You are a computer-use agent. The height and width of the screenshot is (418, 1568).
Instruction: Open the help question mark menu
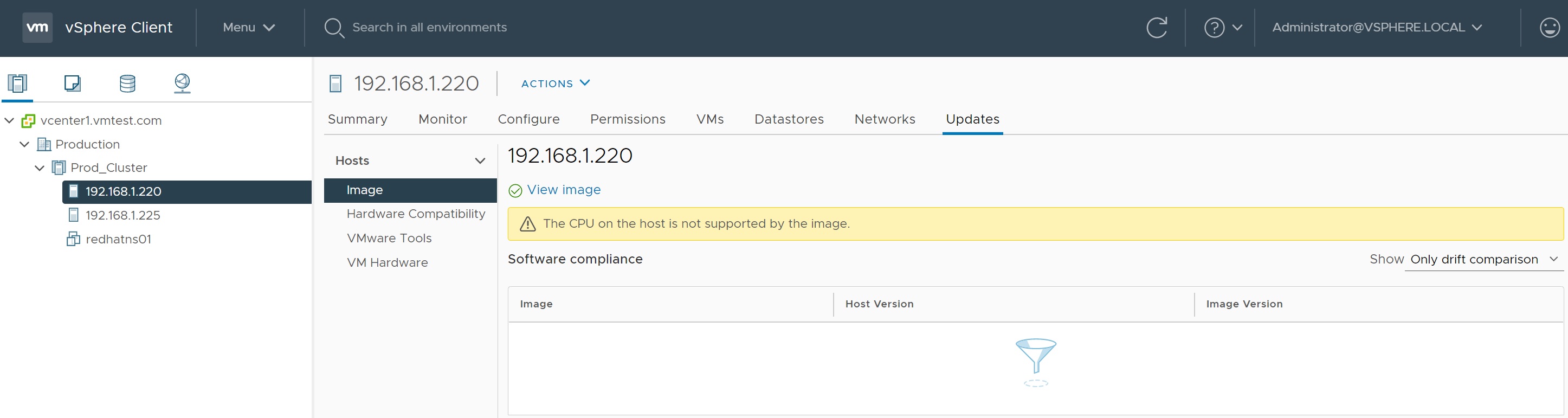1222,28
